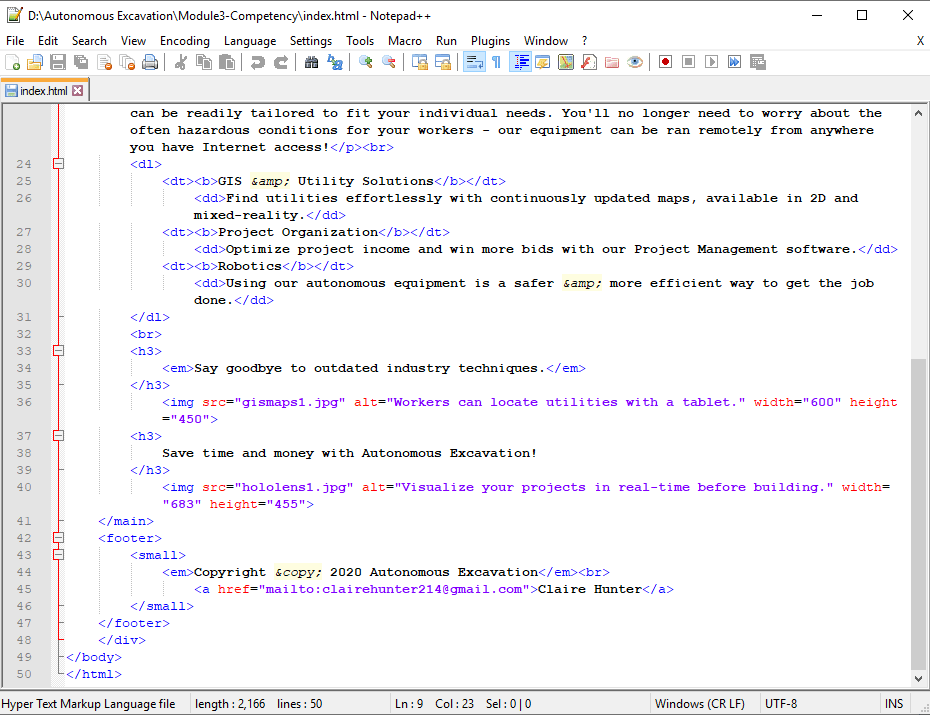Toggle the indent guide button
Viewport: 930px width, 715px height.
click(520, 62)
